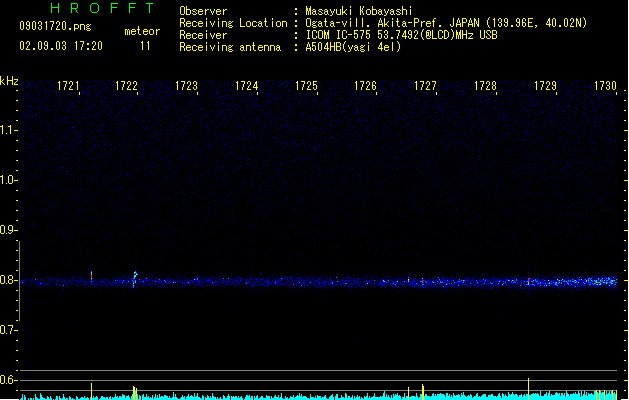Click time axis label 1729
Screen dimensions: 629x400
[546, 86]
